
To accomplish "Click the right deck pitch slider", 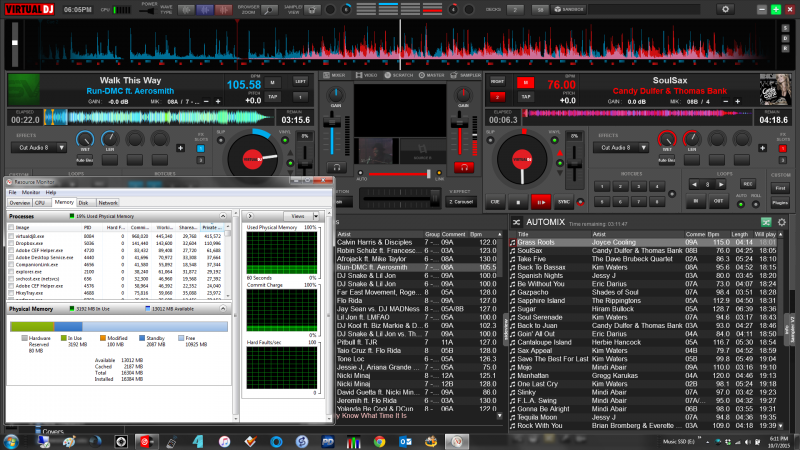I will coord(574,163).
